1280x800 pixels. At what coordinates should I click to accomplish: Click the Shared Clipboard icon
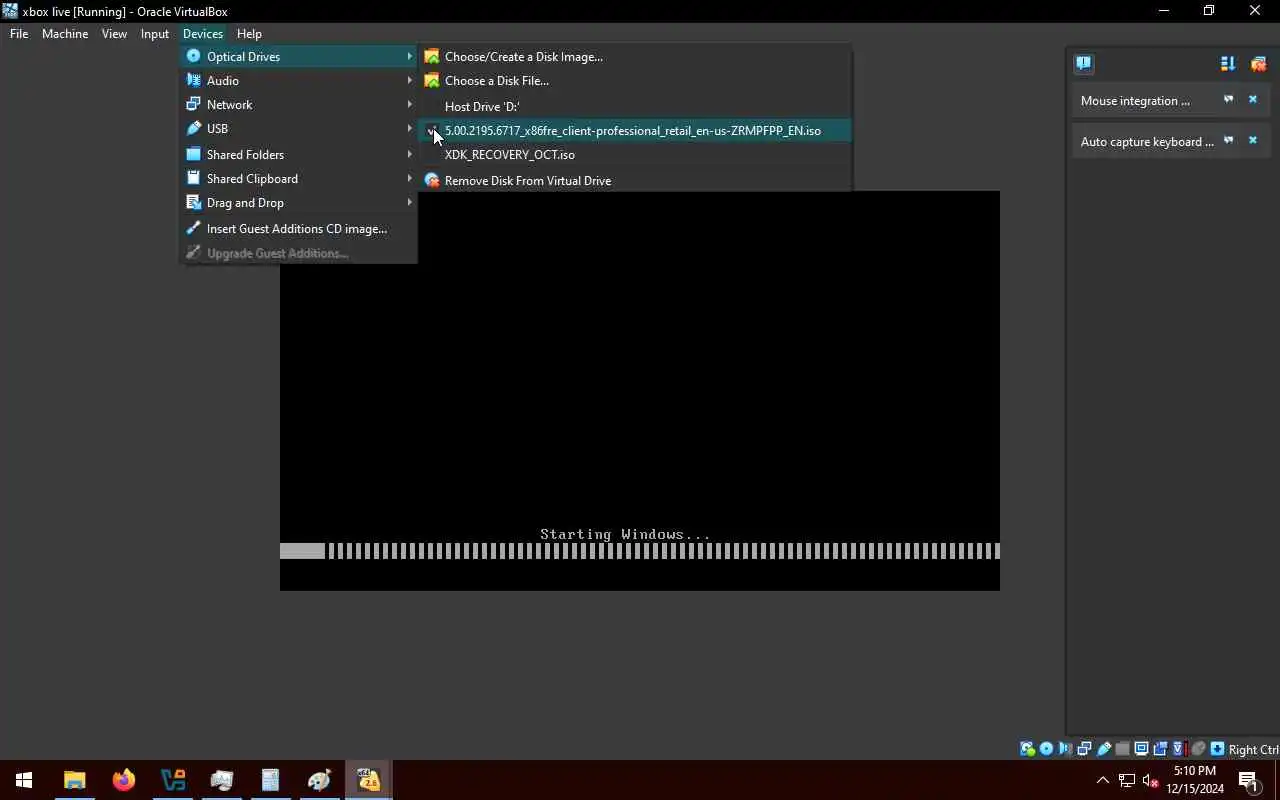[x=194, y=178]
